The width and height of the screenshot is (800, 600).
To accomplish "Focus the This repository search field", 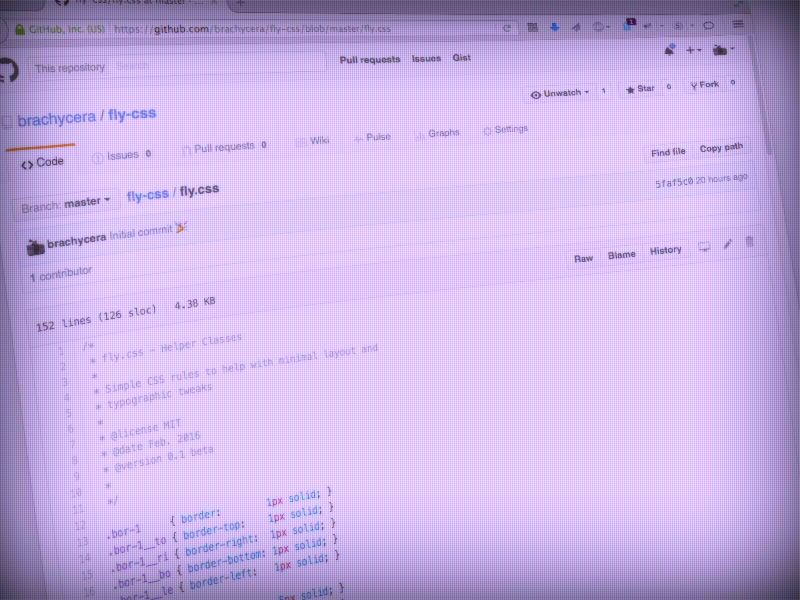I will [179, 66].
